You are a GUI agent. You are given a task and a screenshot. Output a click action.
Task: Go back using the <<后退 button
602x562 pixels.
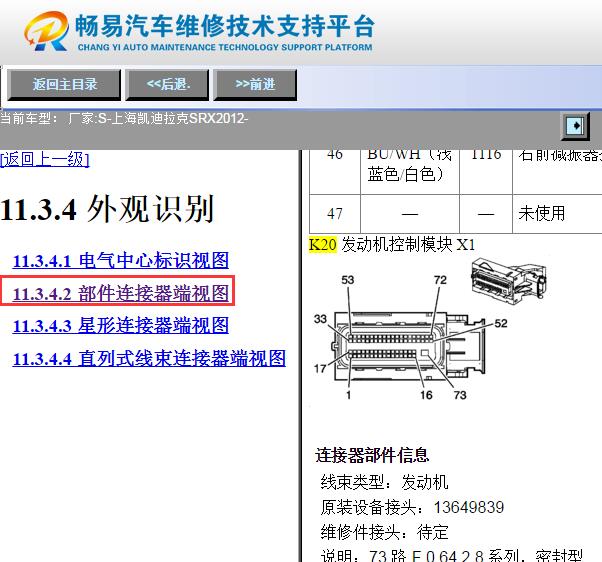167,84
